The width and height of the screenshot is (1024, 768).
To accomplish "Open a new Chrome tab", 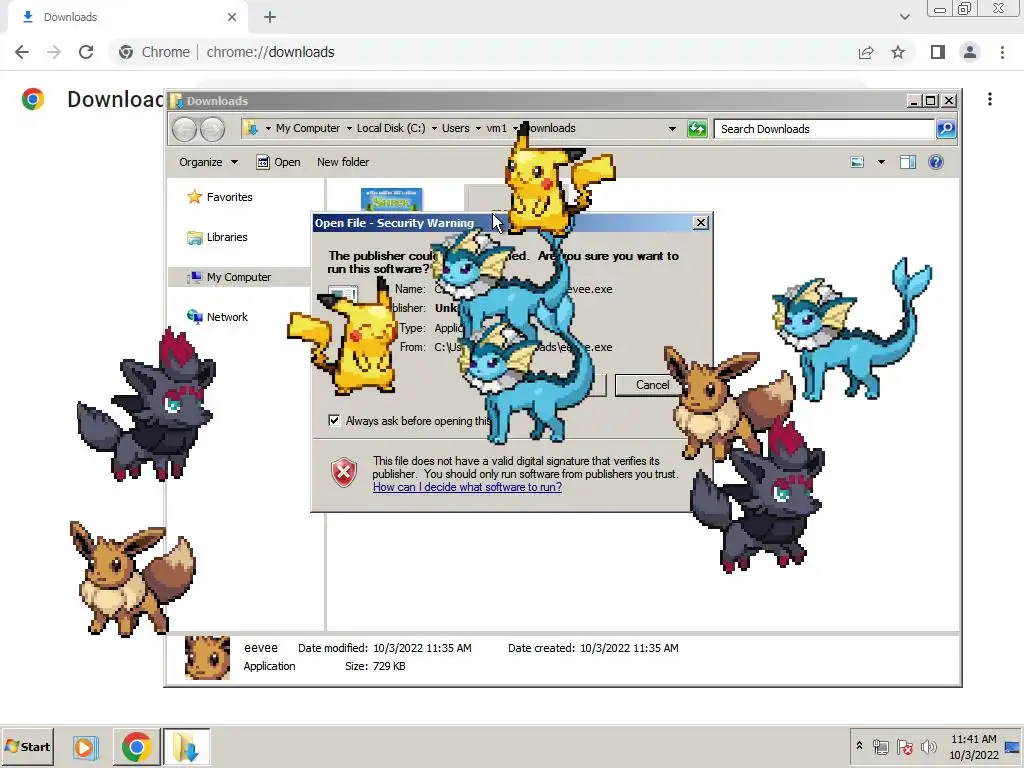I will tap(270, 17).
